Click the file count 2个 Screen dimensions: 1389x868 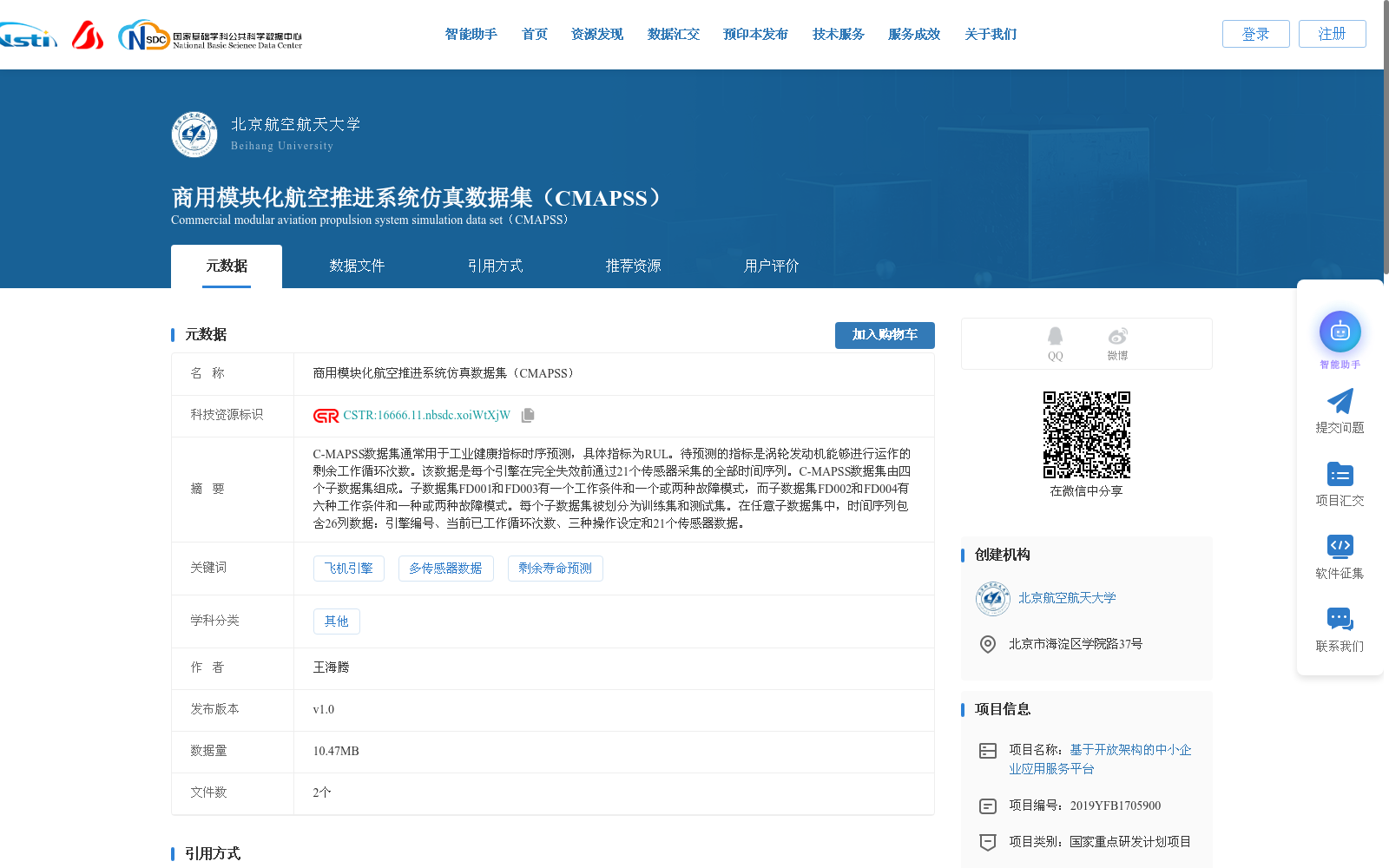322,793
